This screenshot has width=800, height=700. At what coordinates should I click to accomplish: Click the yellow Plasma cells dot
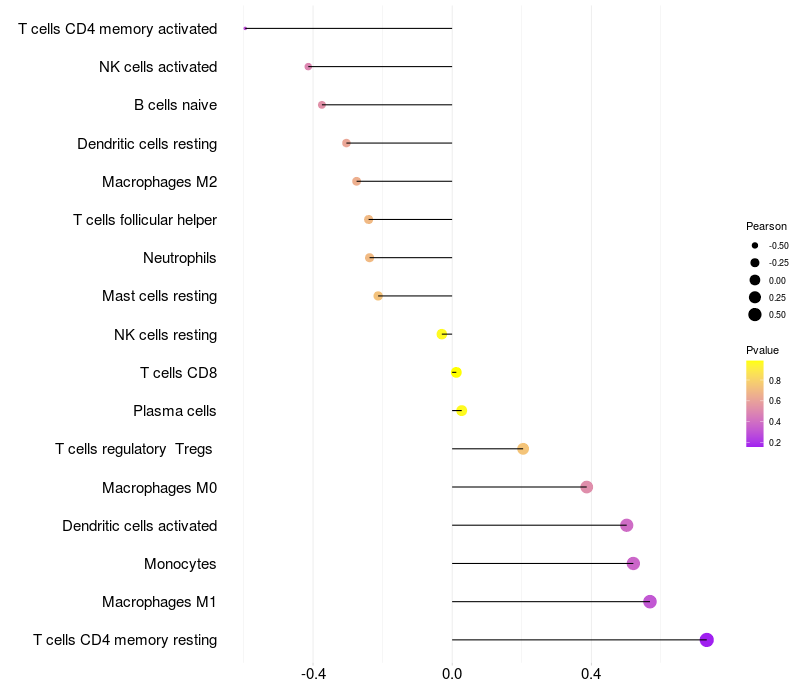462,411
